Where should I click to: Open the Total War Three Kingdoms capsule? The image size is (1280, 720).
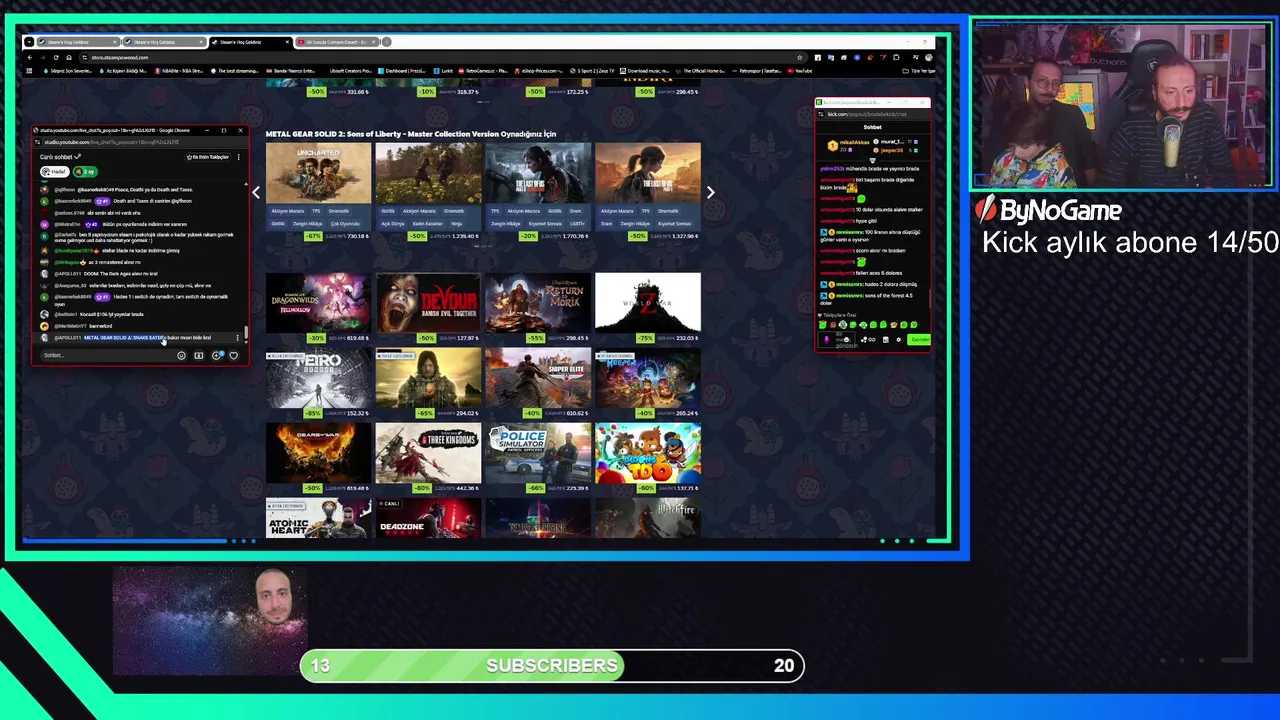tap(428, 453)
